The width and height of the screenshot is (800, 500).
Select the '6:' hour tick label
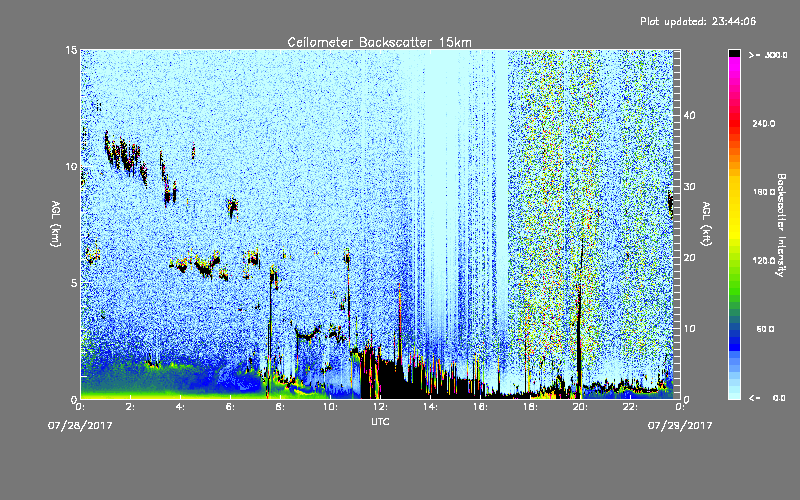(x=230, y=407)
